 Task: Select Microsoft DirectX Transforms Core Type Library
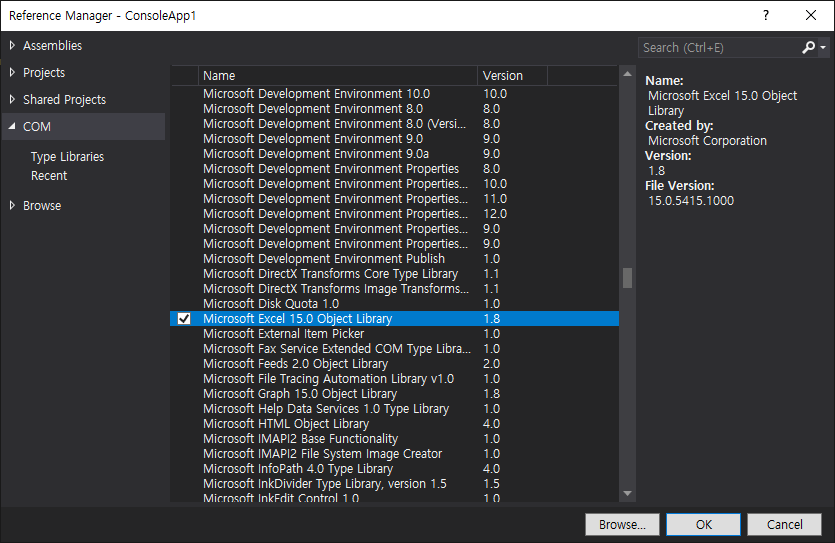click(394, 274)
